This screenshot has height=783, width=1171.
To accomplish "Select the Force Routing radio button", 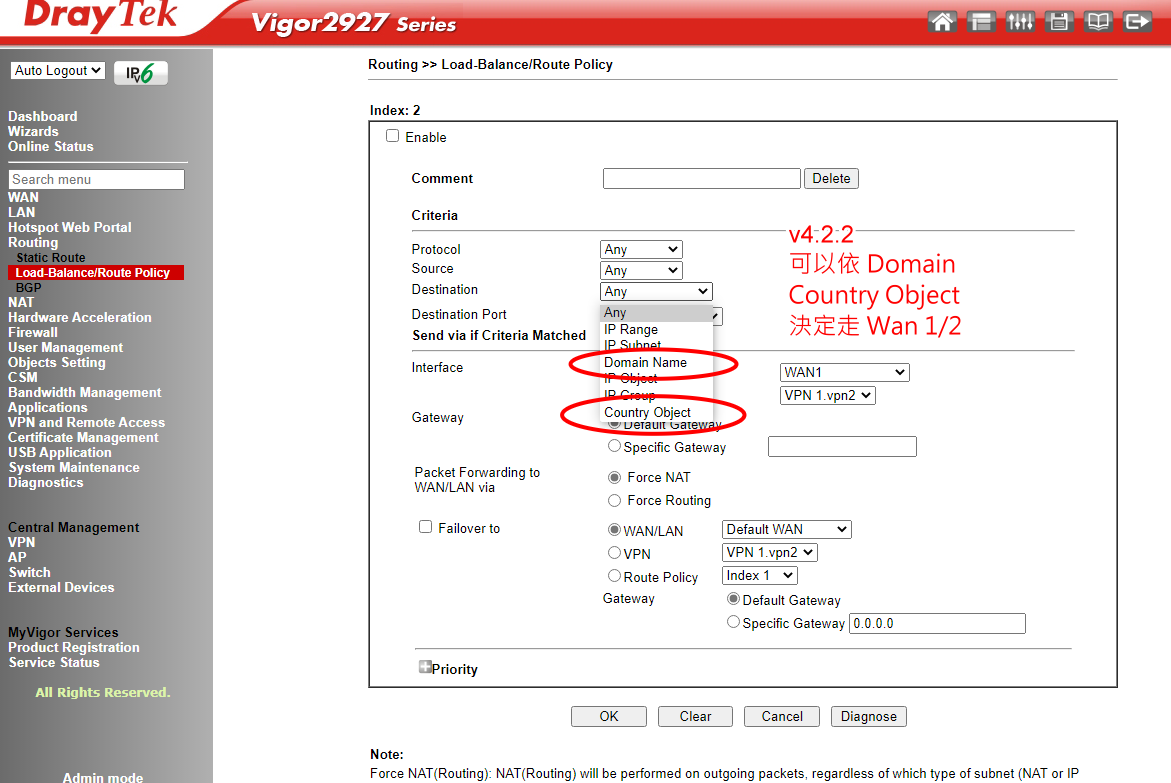I will pos(615,500).
